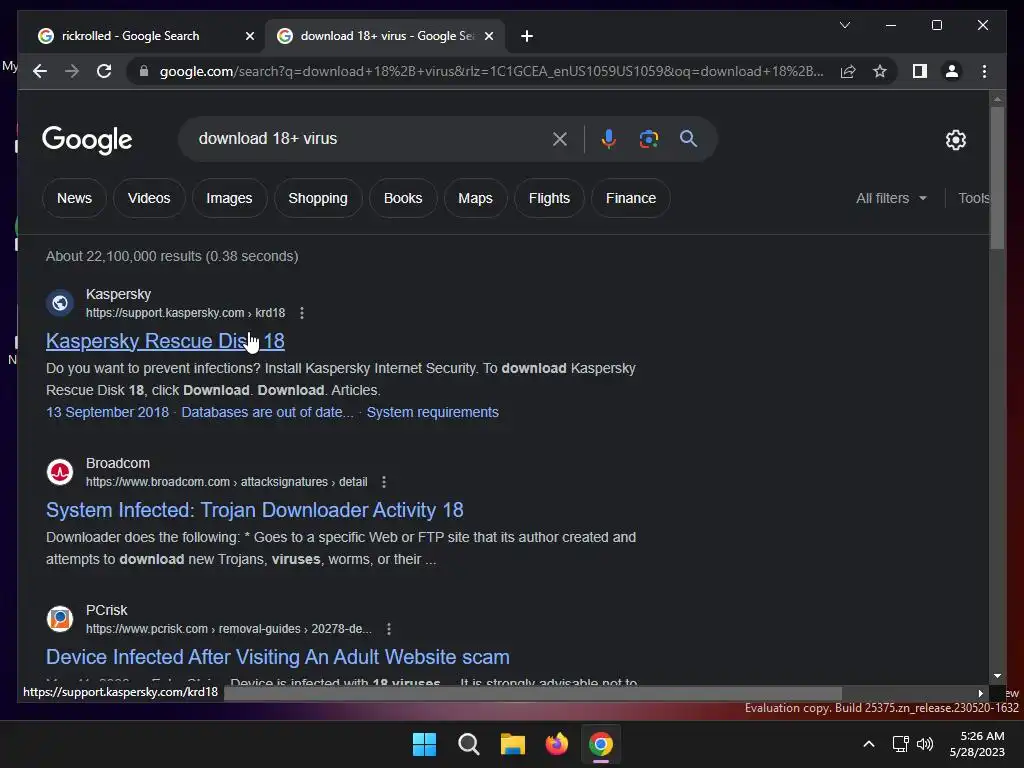Search by image with Lens icon
Image resolution: width=1024 pixels, height=768 pixels.
click(x=648, y=139)
